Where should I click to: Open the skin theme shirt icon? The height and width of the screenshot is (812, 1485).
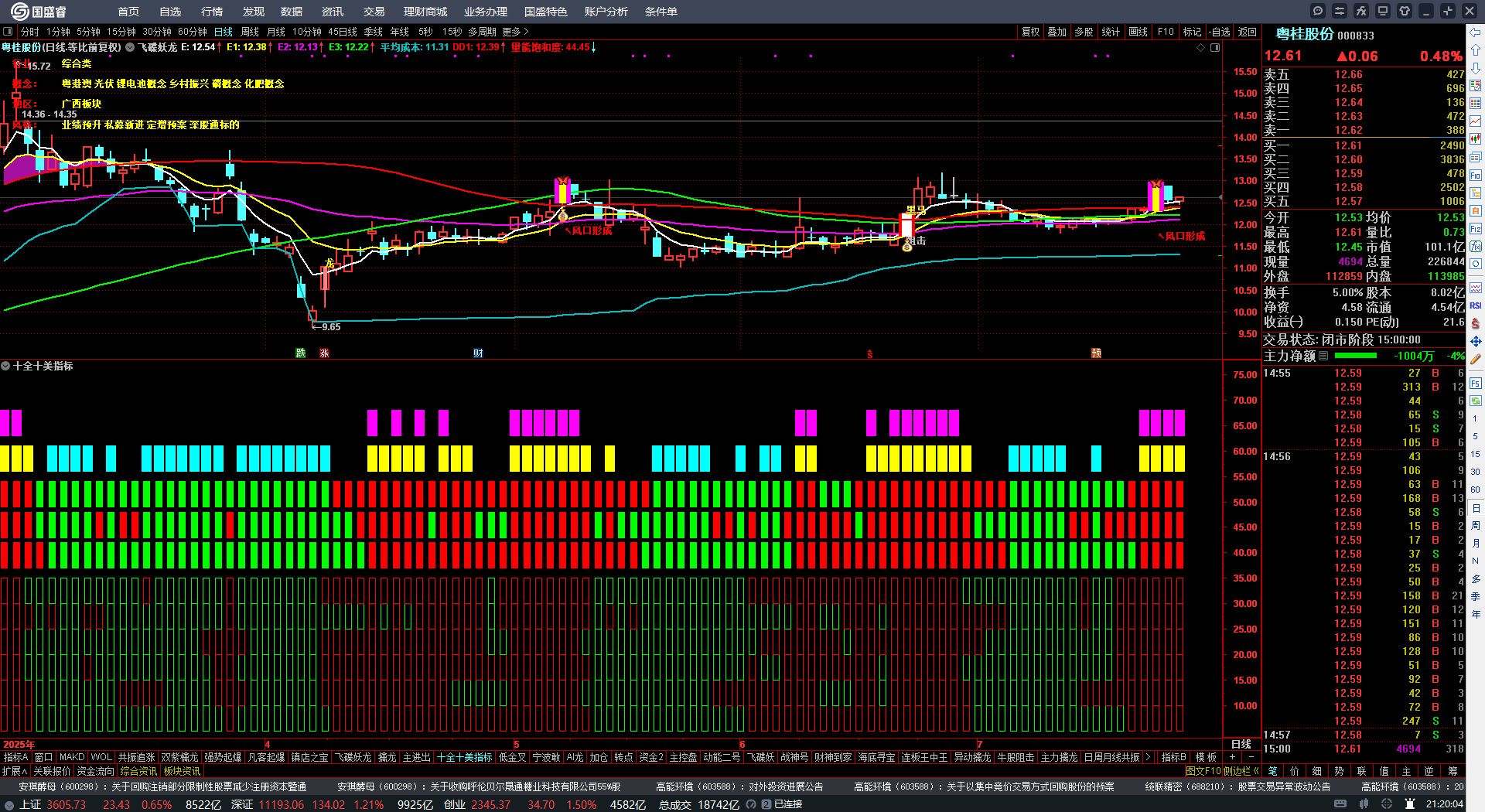click(x=1405, y=11)
